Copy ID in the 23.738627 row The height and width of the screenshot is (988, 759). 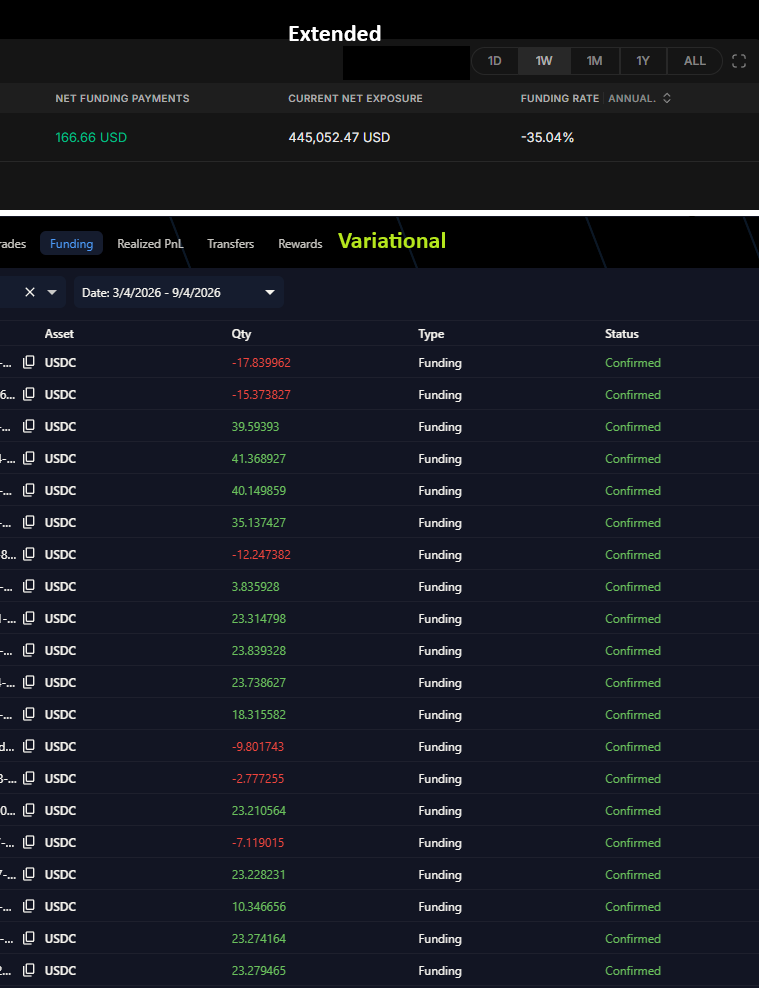pos(28,682)
